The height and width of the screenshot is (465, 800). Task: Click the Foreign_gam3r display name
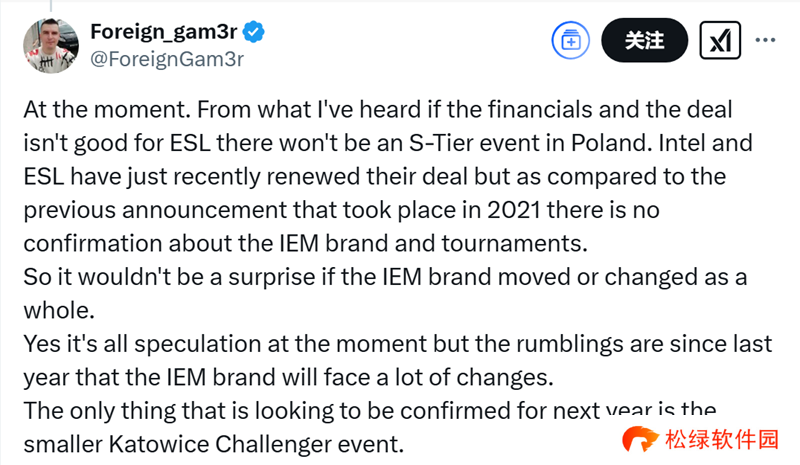coord(165,32)
